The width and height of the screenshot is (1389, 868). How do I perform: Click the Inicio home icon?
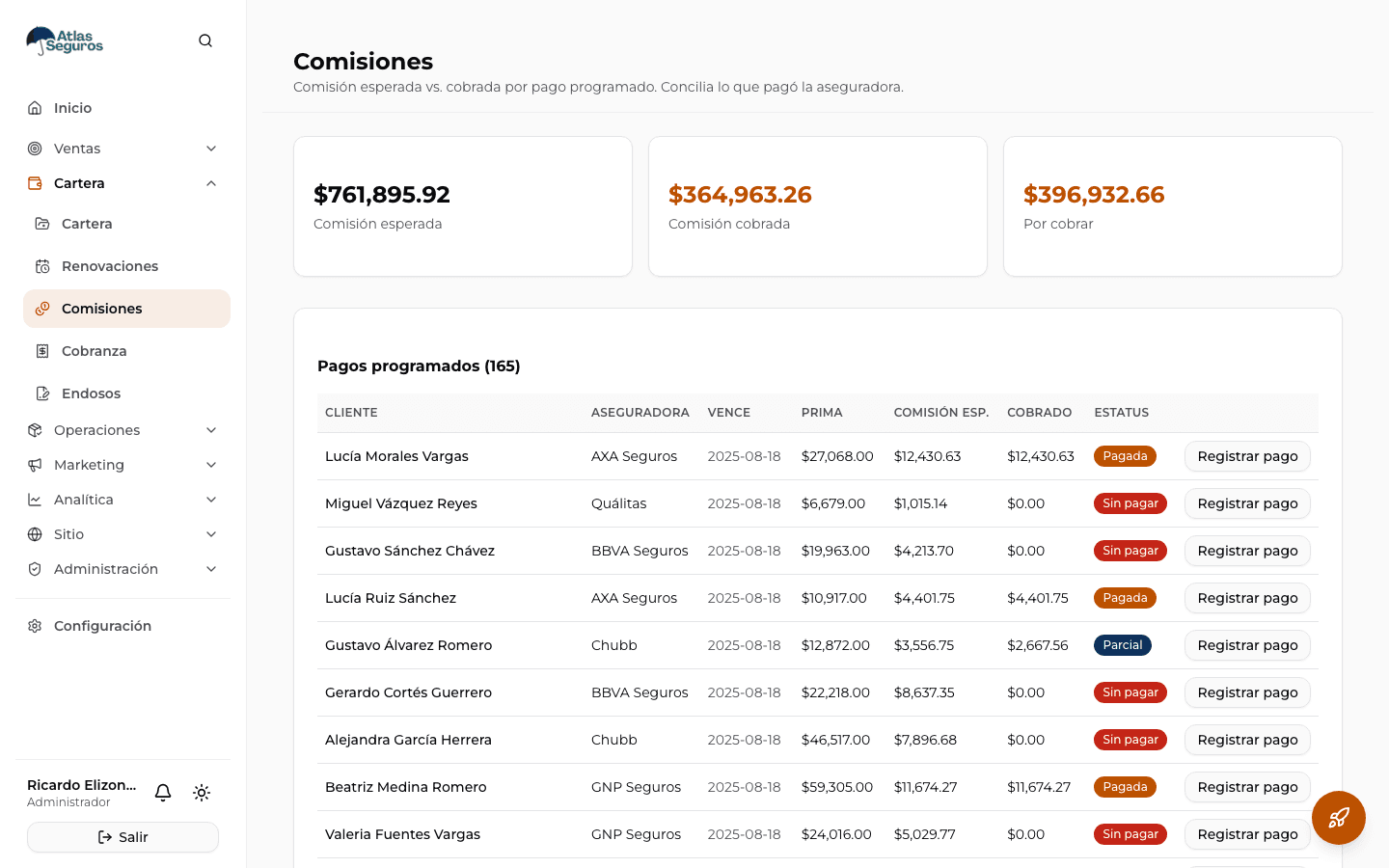35,108
